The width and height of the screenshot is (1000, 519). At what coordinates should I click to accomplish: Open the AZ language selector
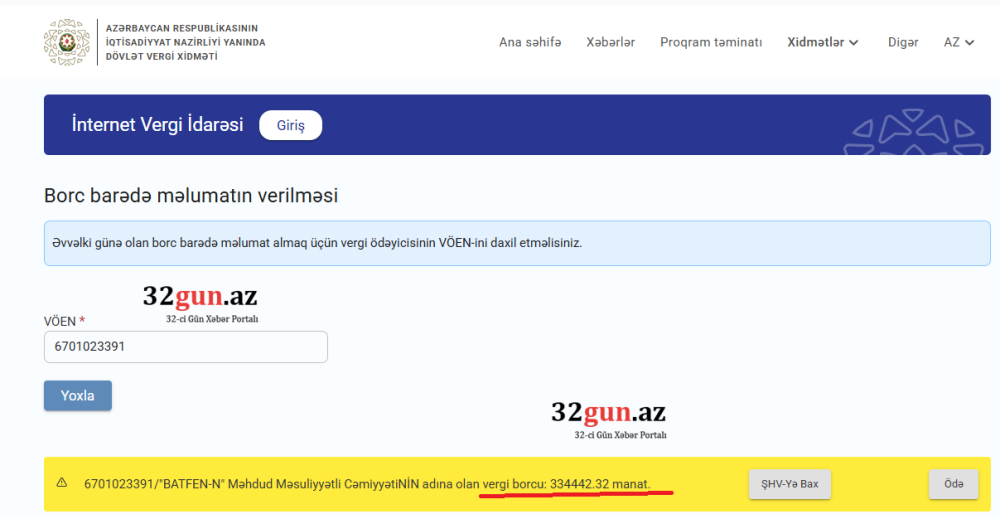[959, 42]
